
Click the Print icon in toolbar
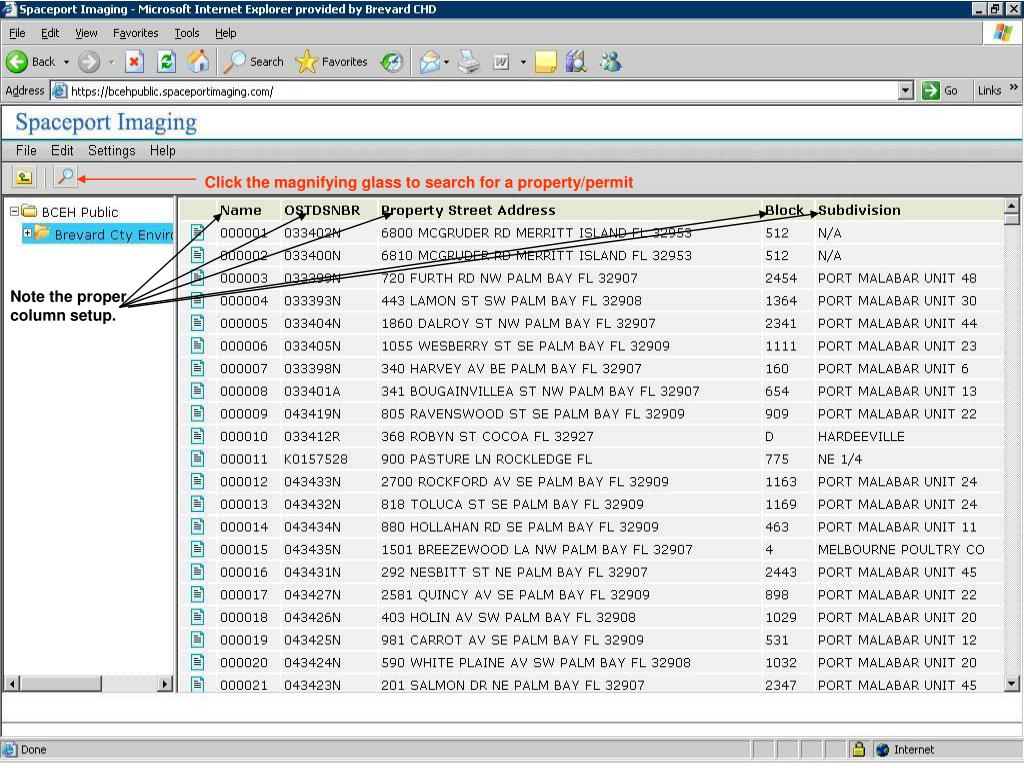click(x=469, y=62)
